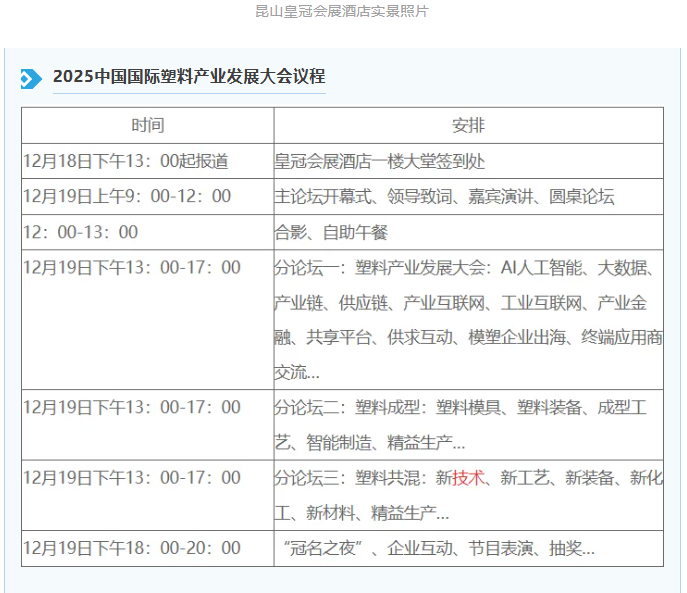The image size is (687, 593).
Task: Click the 2025中国国际塑料产业发展大会议程 heading
Action: click(188, 77)
